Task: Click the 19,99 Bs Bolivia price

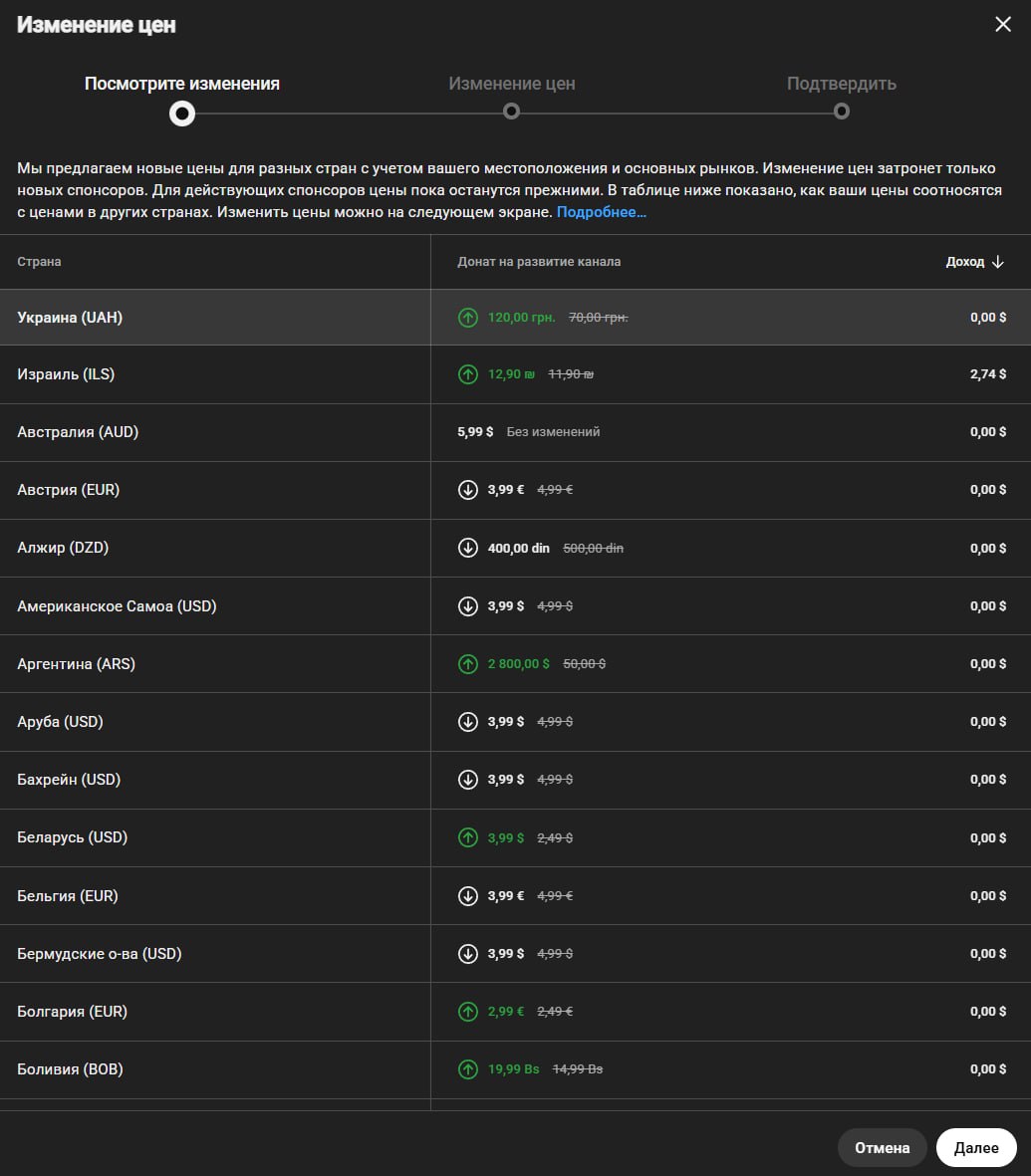Action: tap(513, 1068)
